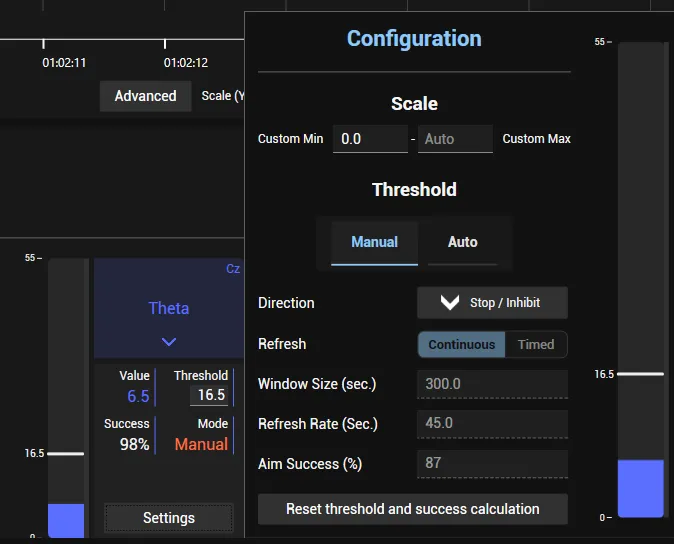The image size is (674, 544).
Task: Select Continuous refresh mode
Action: click(x=462, y=344)
